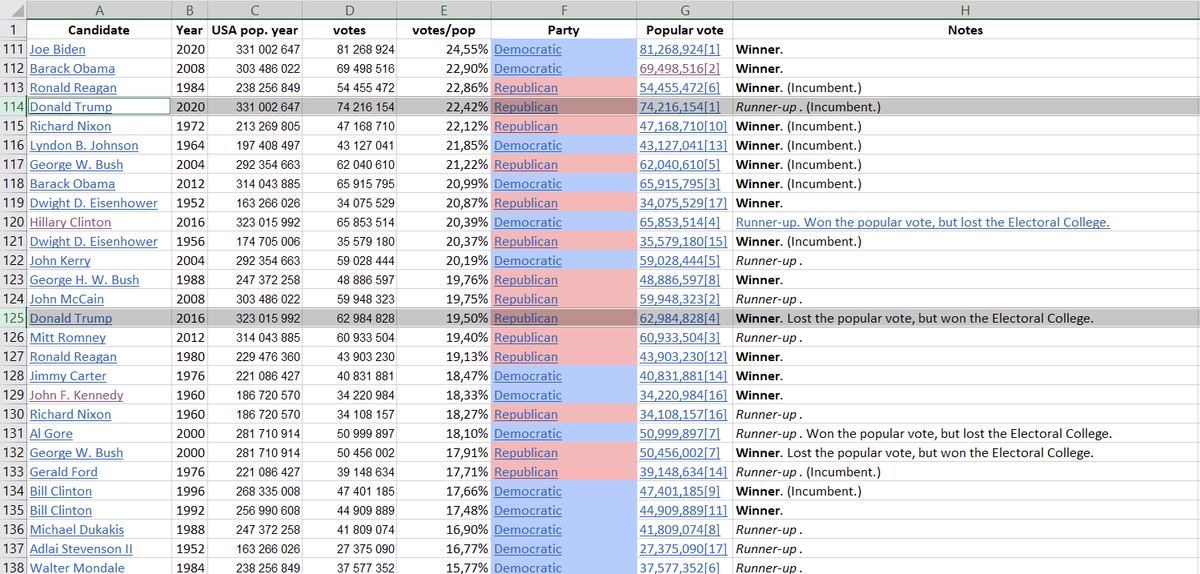Open Adlai Stevenson II link
Screen dimensions: 1200x574
pos(83,549)
